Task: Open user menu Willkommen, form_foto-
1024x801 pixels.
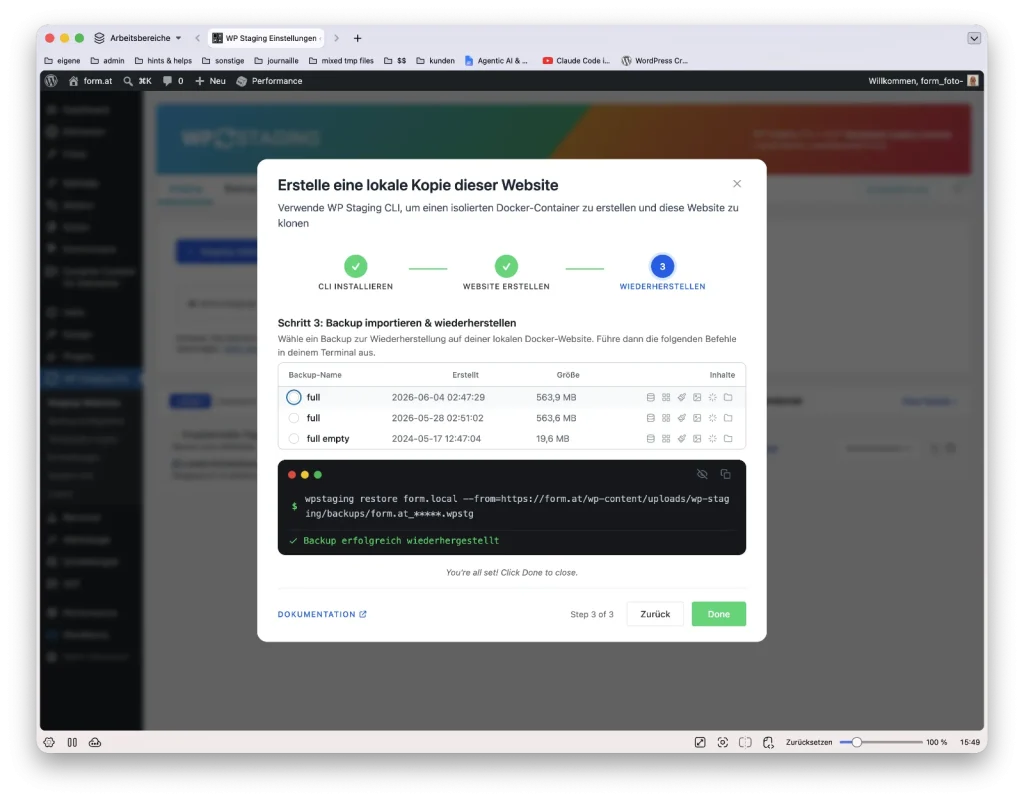Action: (923, 81)
